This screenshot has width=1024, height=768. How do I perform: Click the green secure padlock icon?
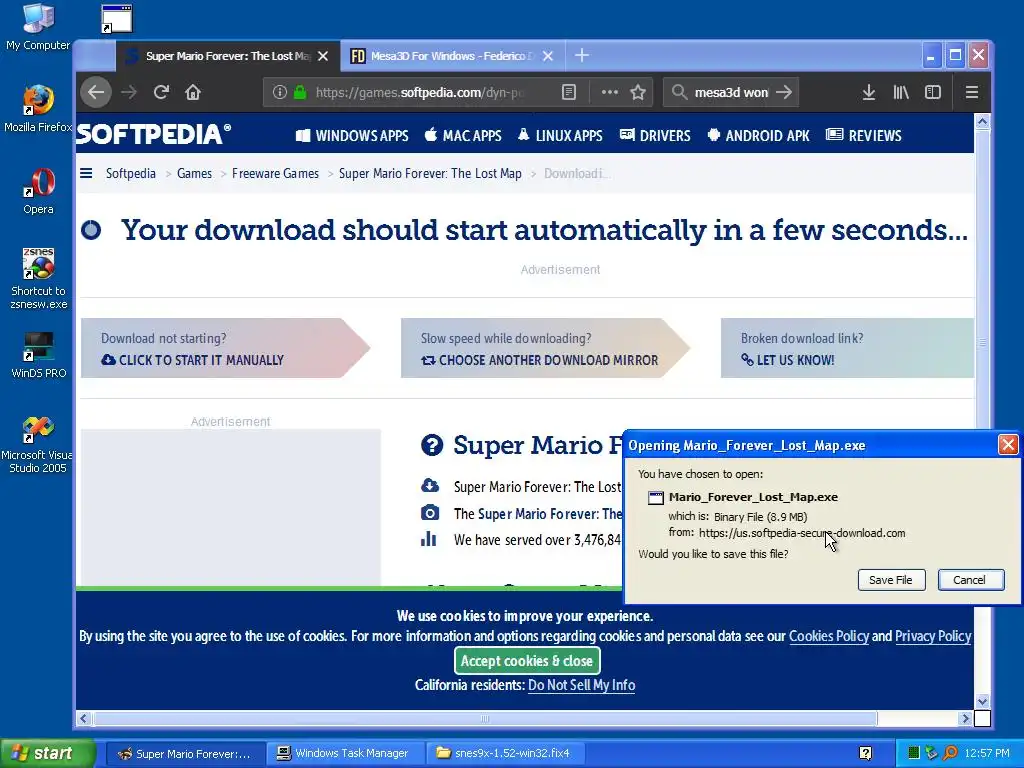[300, 92]
